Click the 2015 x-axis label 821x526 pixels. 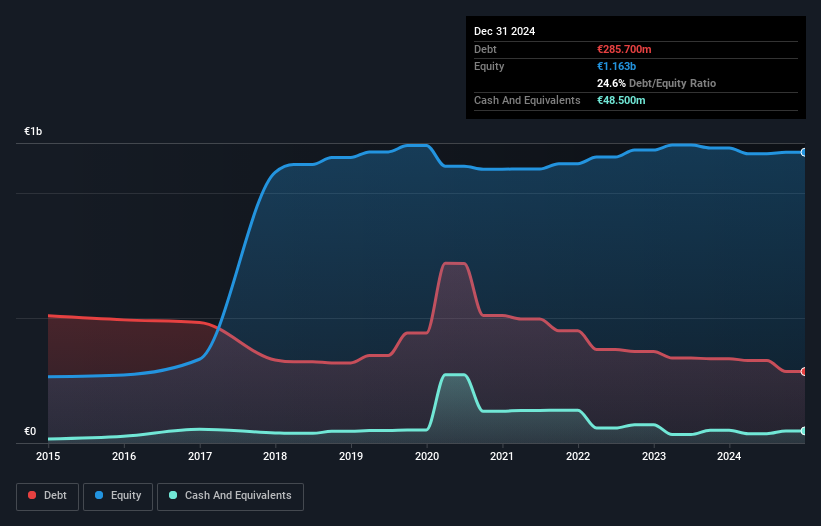[x=48, y=456]
